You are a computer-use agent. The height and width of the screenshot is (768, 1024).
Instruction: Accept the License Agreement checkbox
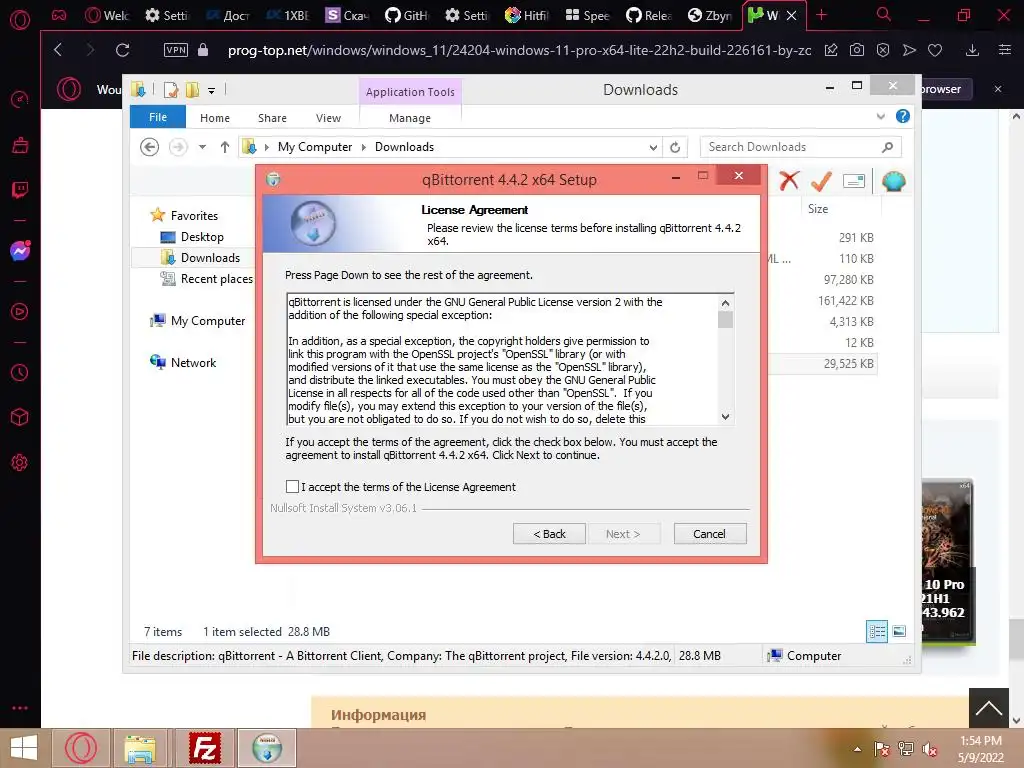pyautogui.click(x=293, y=487)
